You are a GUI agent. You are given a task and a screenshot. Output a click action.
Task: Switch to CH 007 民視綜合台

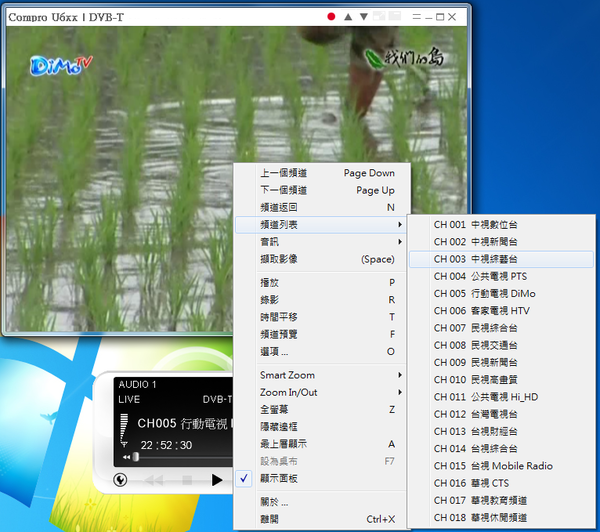tap(501, 328)
